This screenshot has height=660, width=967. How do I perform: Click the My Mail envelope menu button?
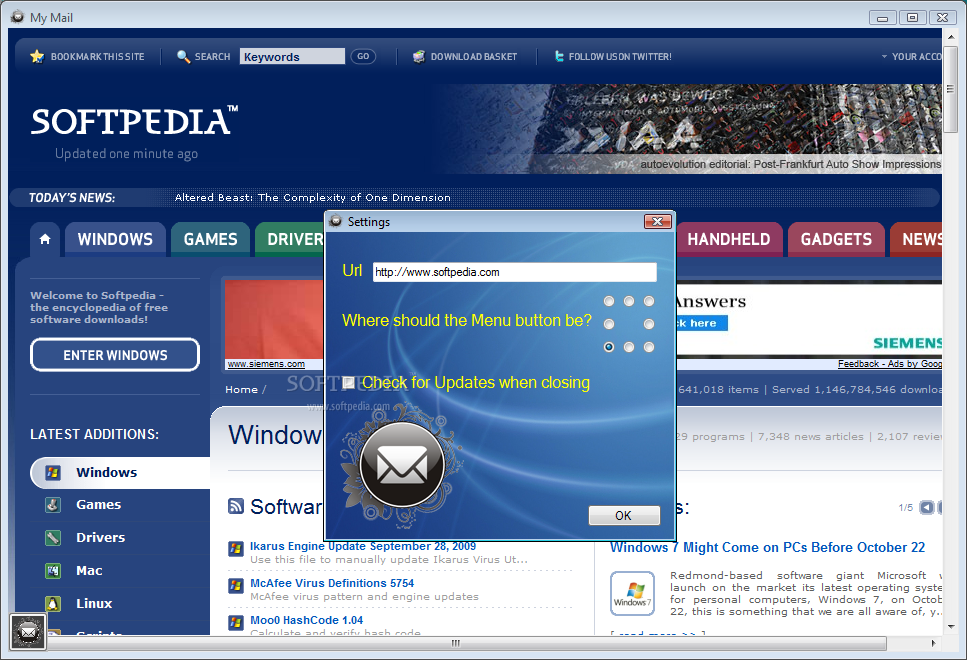coord(28,632)
